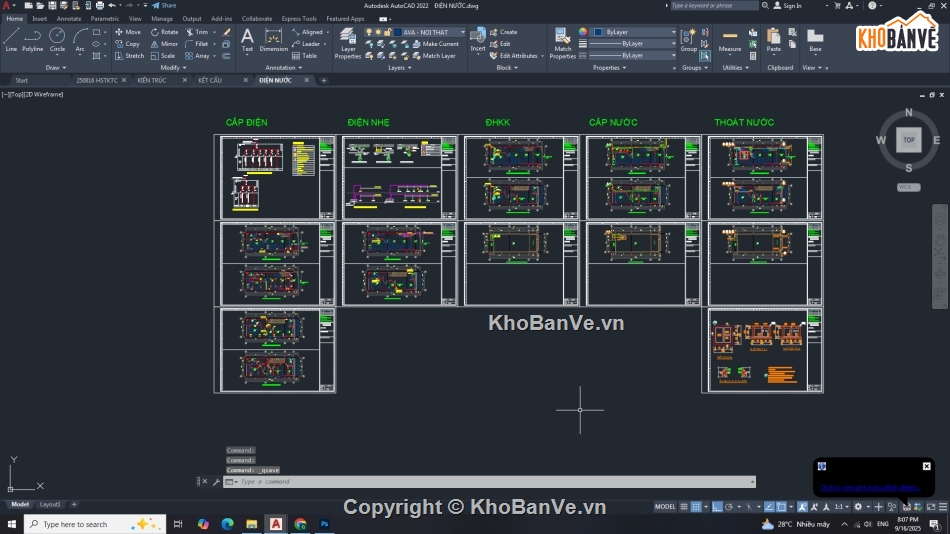Select the Line drawing tool
950x534 pixels.
coord(11,38)
